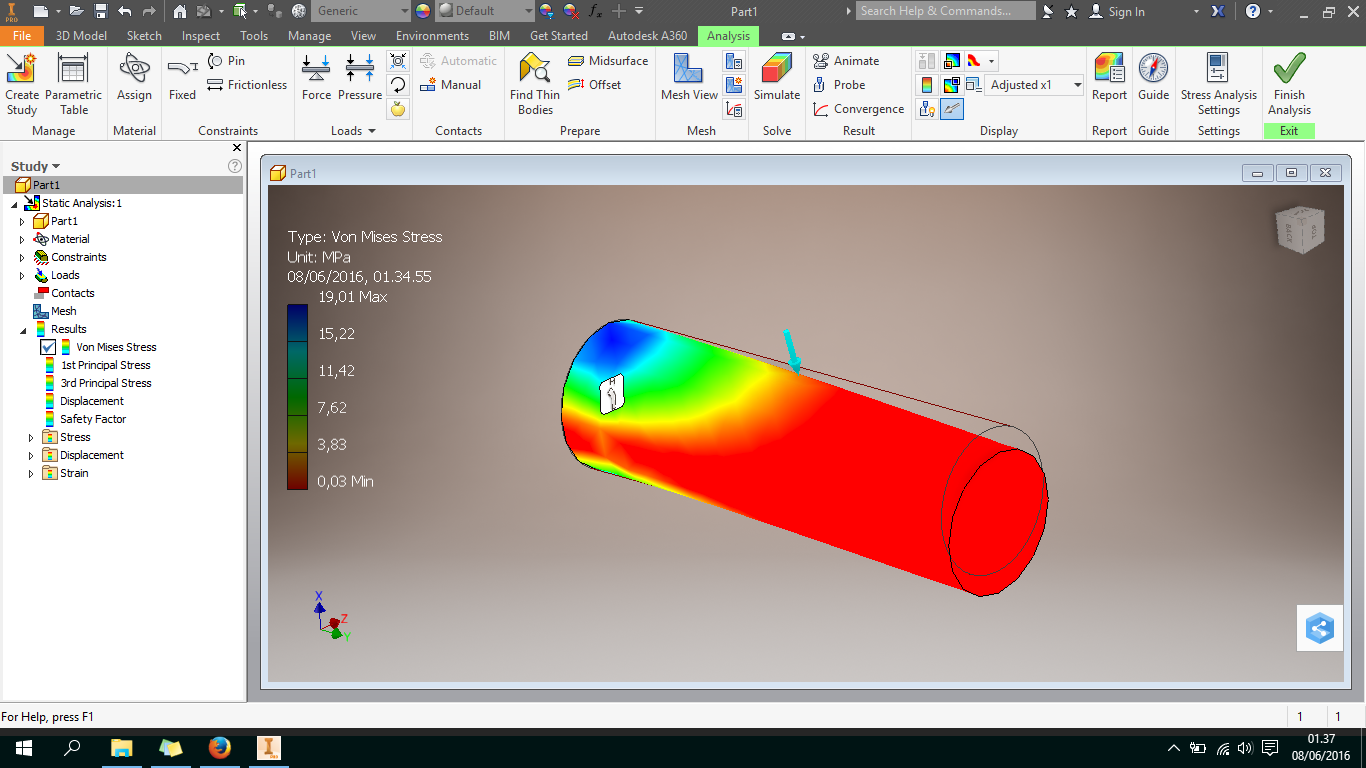Click the appearance color wheel icon
The width and height of the screenshot is (1366, 768).
(423, 11)
